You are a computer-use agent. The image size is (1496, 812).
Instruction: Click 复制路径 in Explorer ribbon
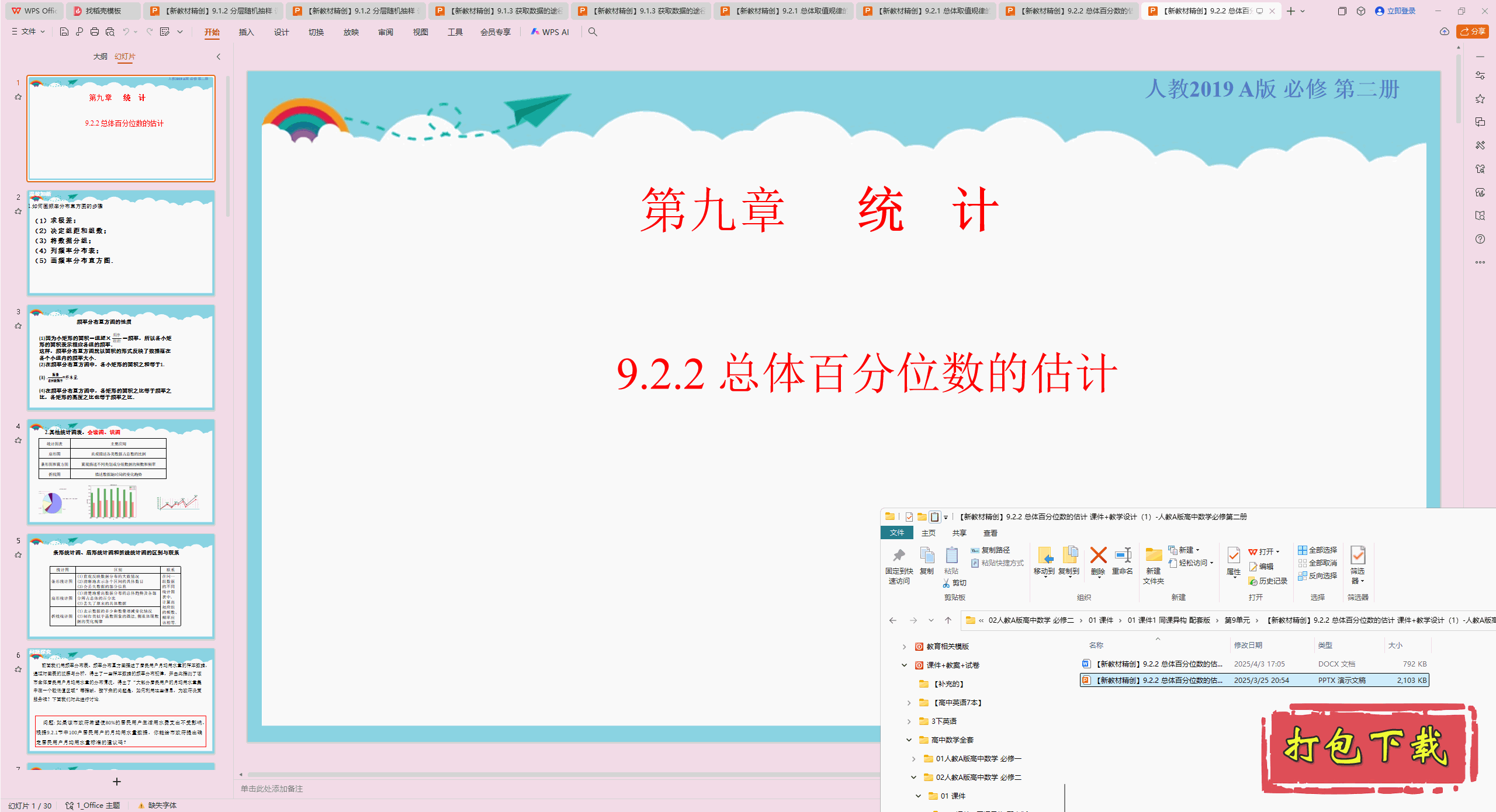tap(991, 550)
